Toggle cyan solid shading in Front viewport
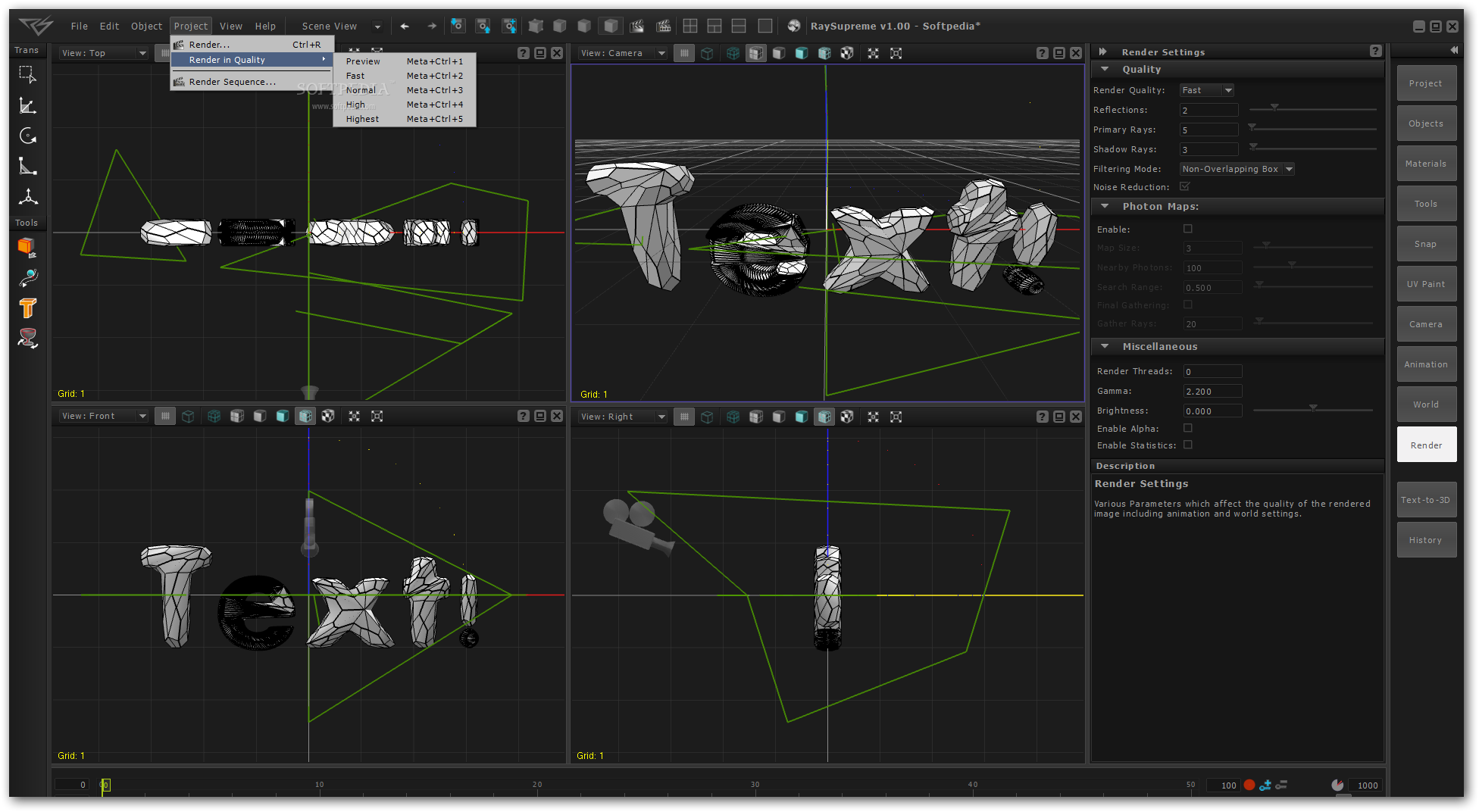 coord(282,416)
